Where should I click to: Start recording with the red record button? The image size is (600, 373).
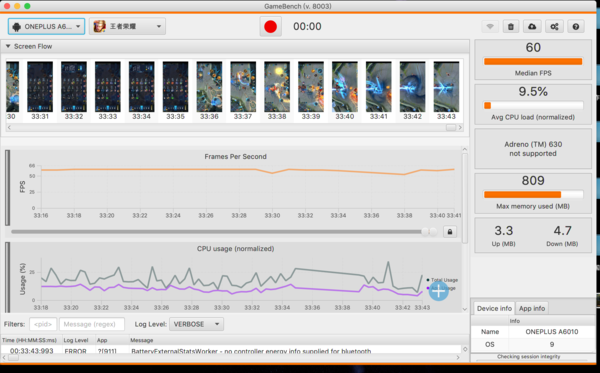271,26
